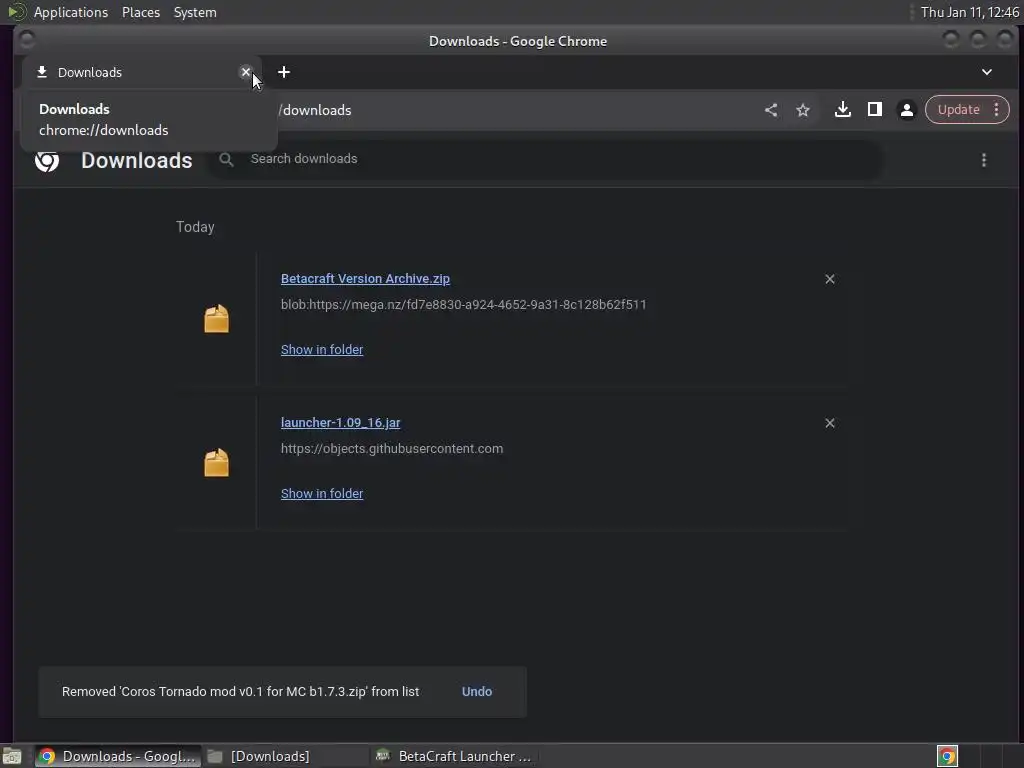The width and height of the screenshot is (1024, 768).
Task: Open launcher-1.09_16.jar link
Action: tap(340, 423)
